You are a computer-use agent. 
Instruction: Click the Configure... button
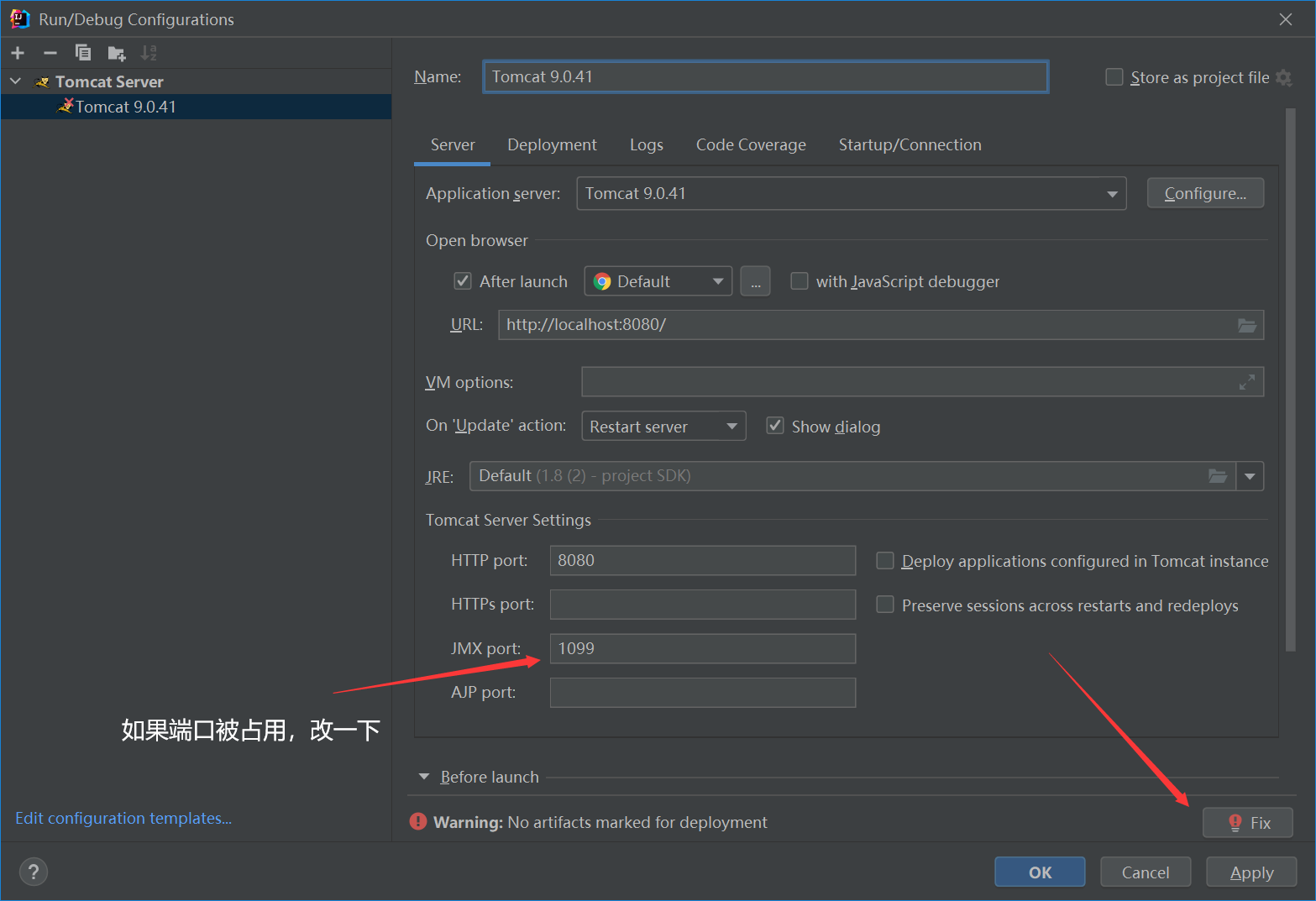click(x=1205, y=193)
